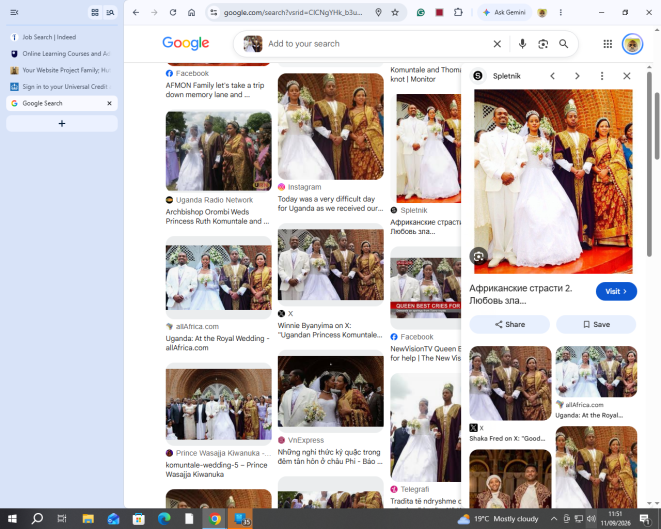Open Google Lens image search icon
Image resolution: width=661 pixels, height=529 pixels.
point(543,44)
